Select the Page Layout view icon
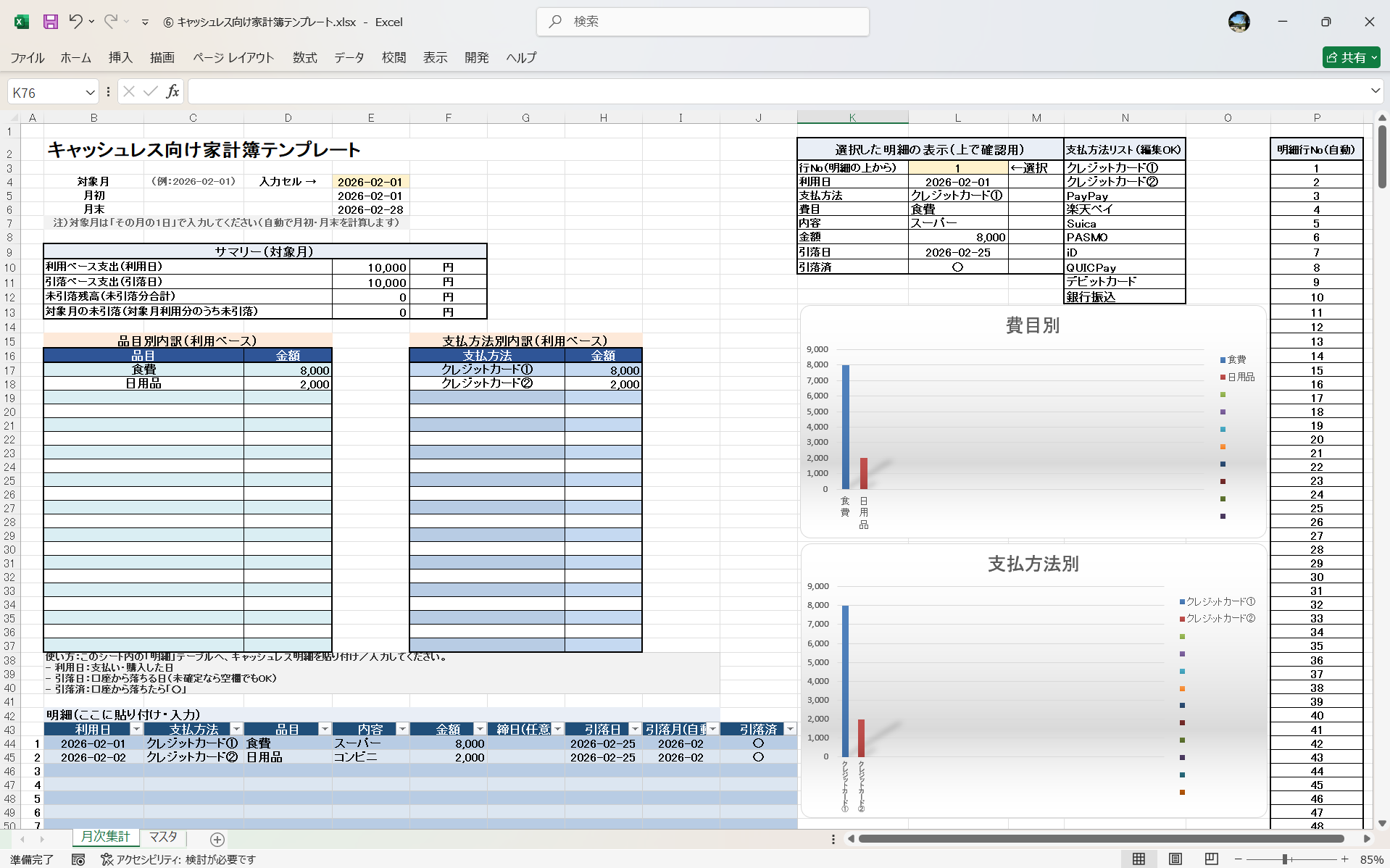This screenshot has height=868, width=1390. point(1174,859)
